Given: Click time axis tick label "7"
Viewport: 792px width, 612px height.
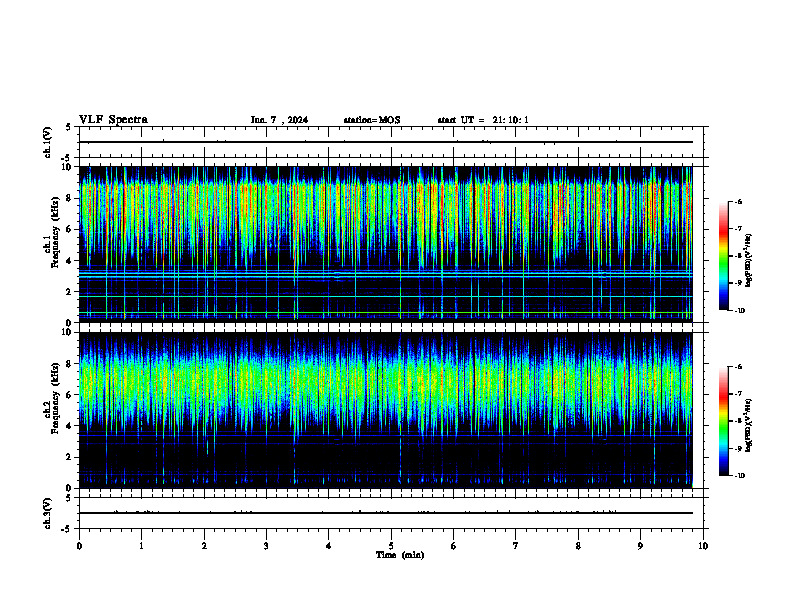Looking at the screenshot, I should tap(516, 546).
